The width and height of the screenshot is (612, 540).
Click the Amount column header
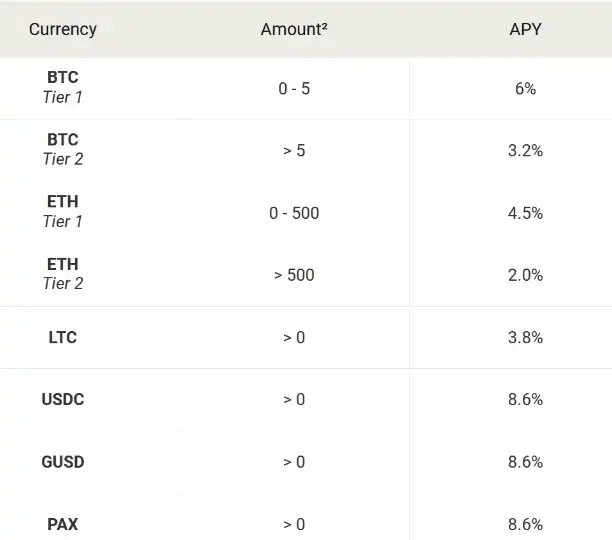294,29
